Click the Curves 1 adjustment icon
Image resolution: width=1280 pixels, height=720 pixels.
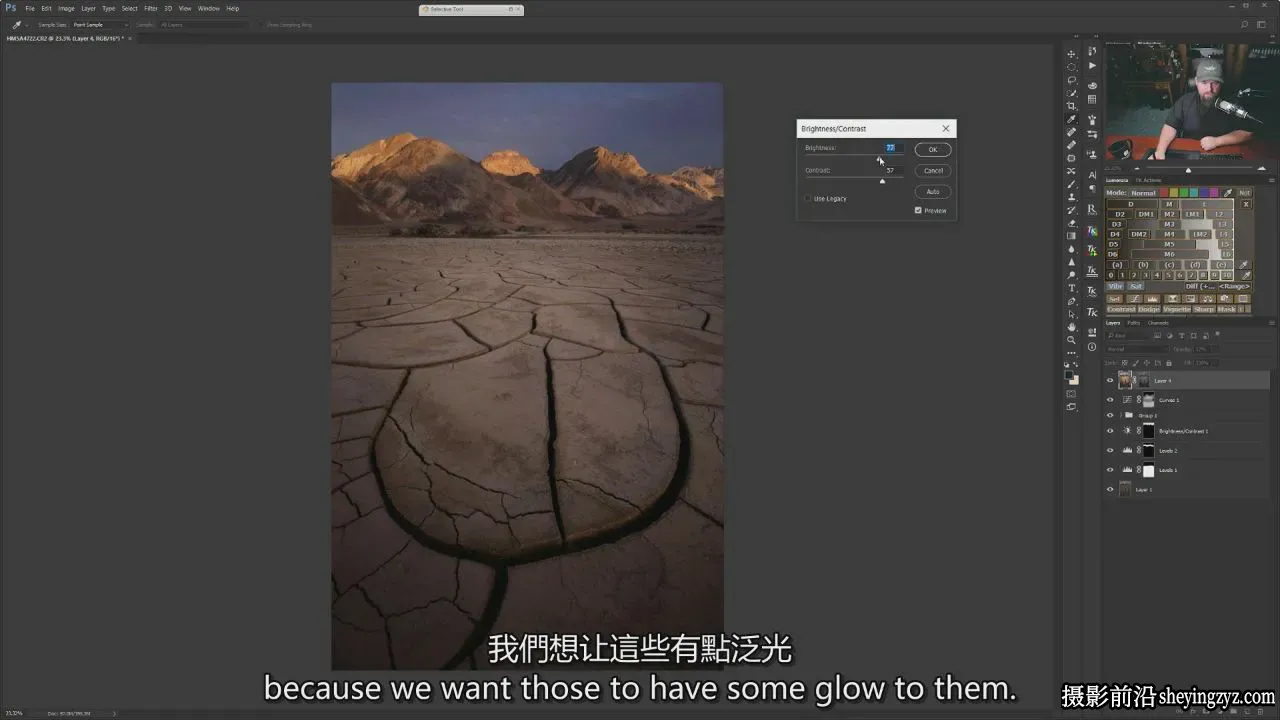[1128, 400]
